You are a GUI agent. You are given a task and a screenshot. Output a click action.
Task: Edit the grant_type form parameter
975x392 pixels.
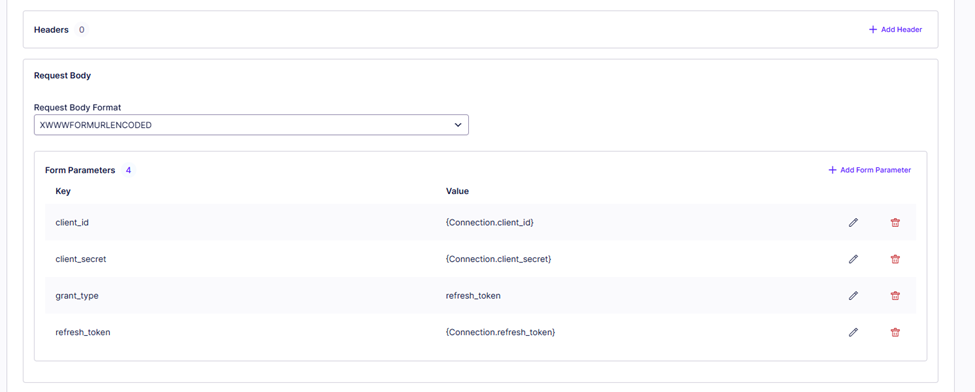click(x=853, y=296)
